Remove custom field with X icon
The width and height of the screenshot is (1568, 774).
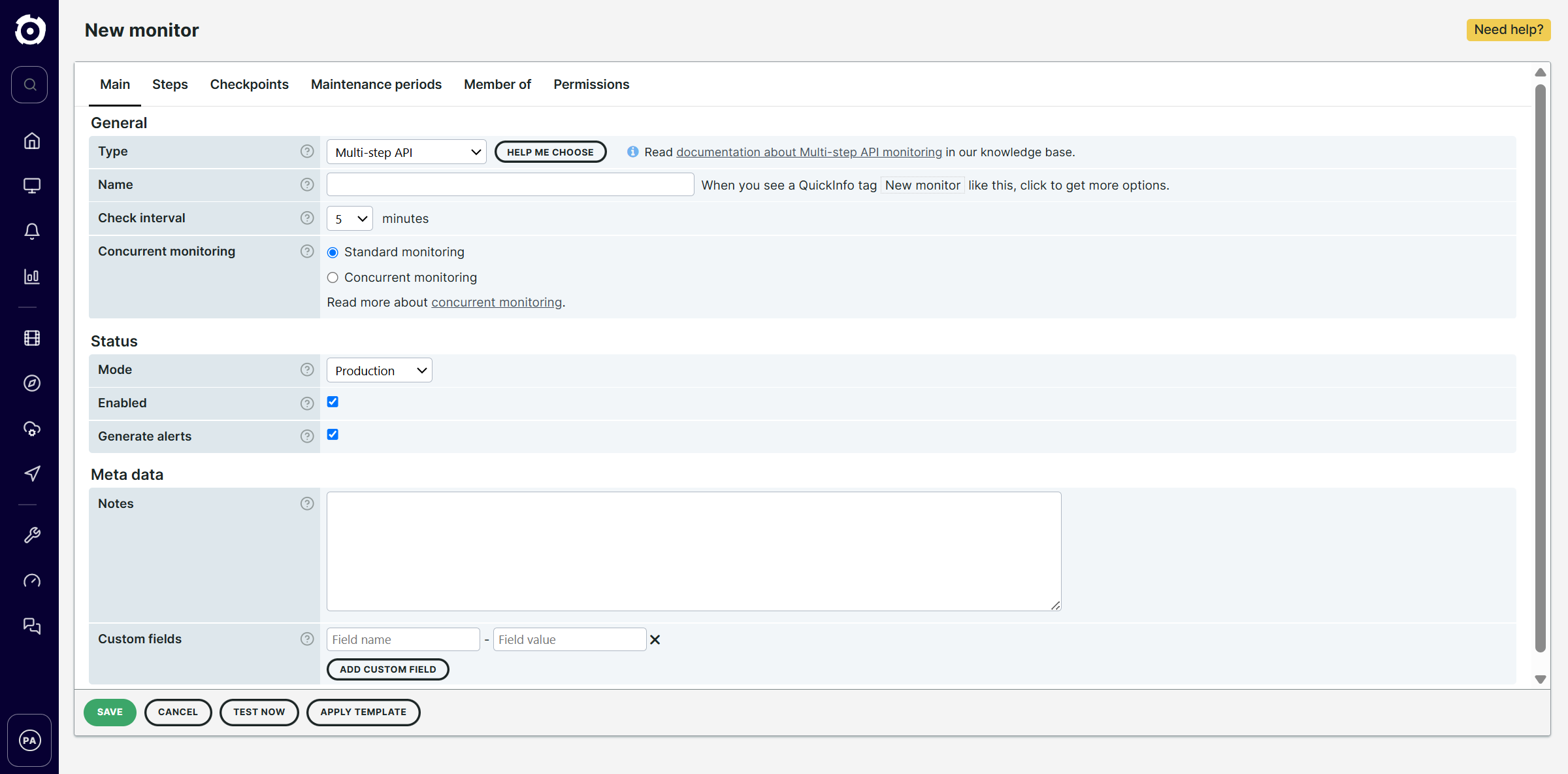tap(655, 640)
